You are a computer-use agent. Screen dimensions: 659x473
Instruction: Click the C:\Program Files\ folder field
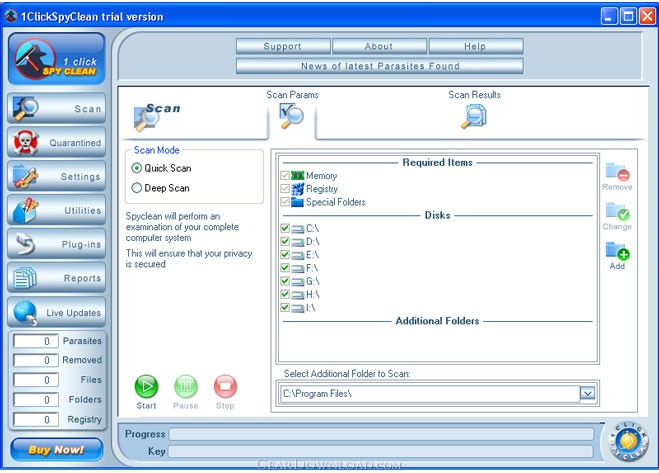point(430,394)
